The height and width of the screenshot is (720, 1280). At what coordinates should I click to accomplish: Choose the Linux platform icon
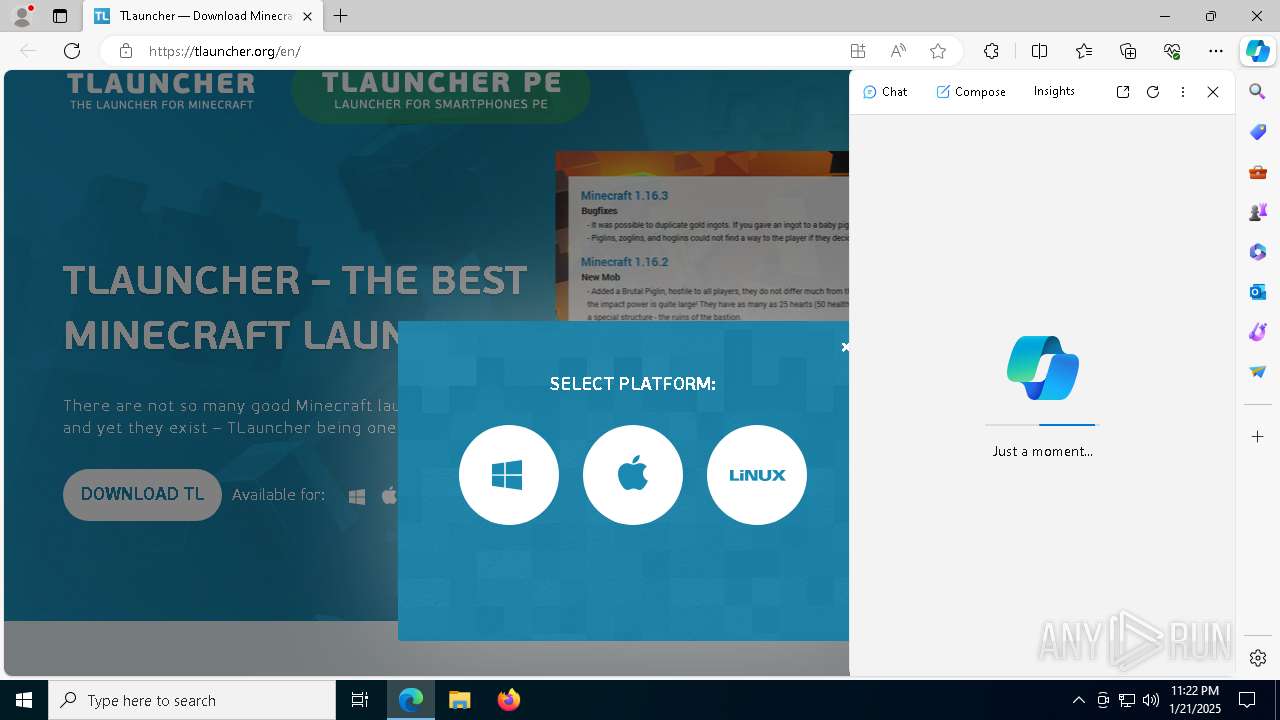click(x=757, y=475)
